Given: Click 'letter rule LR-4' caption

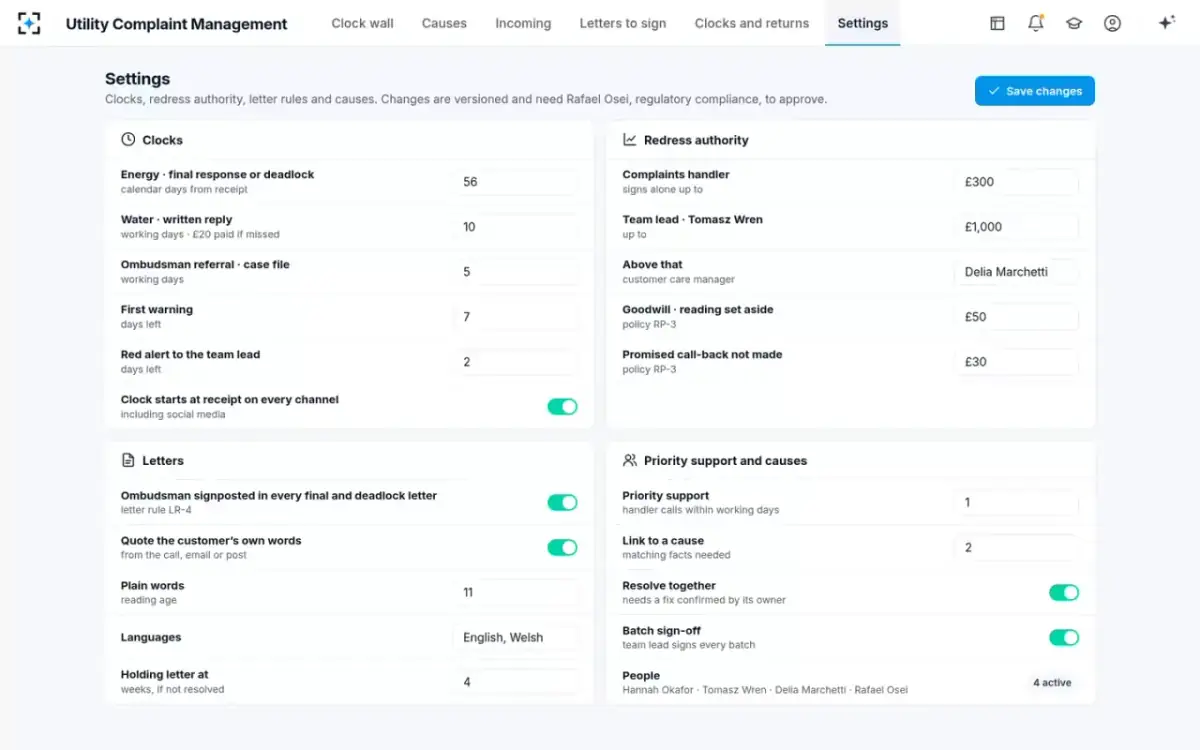Looking at the screenshot, I should (158, 510).
